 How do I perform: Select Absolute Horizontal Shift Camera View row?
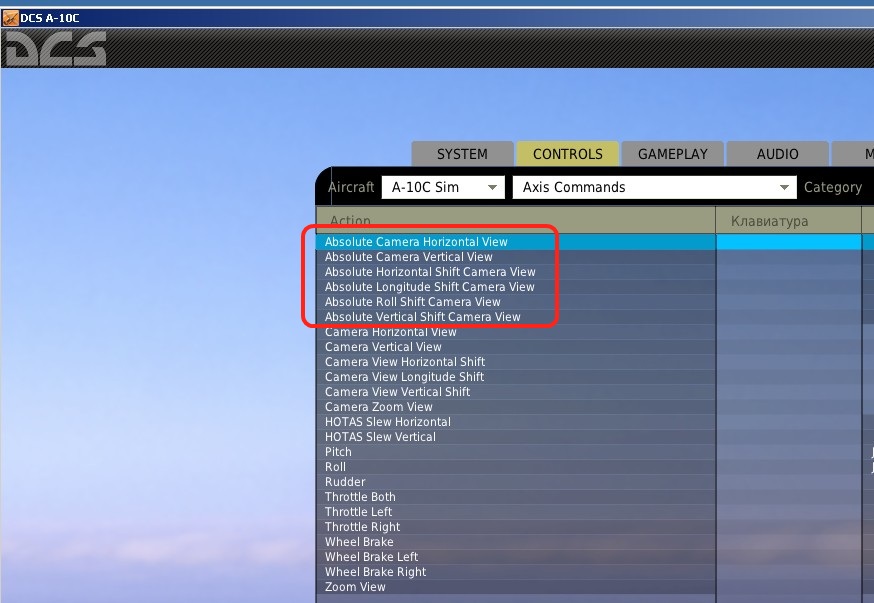[x=516, y=272]
